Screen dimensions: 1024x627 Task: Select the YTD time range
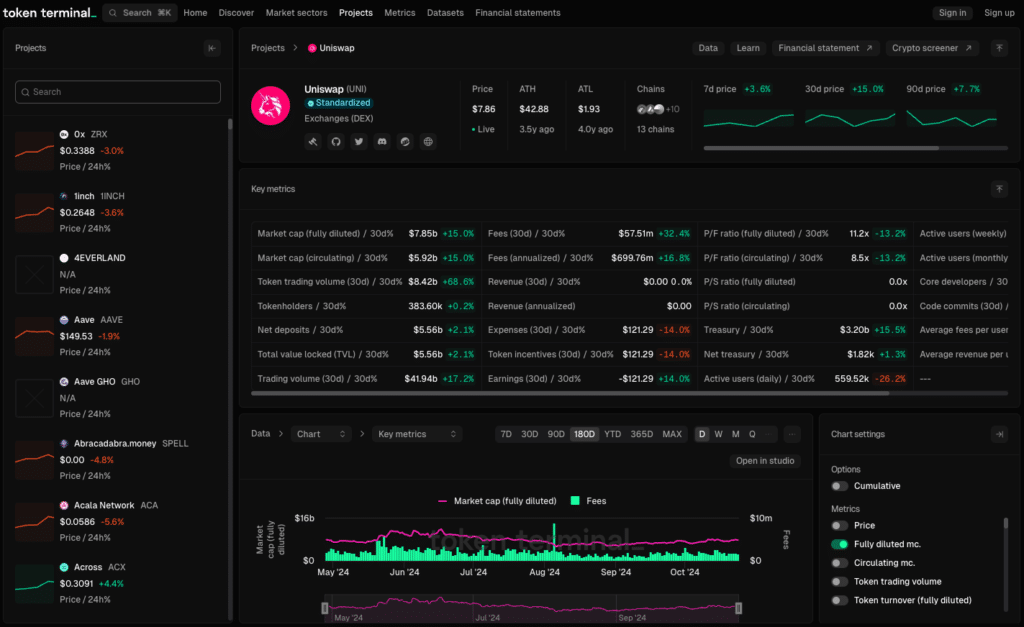[x=613, y=434]
